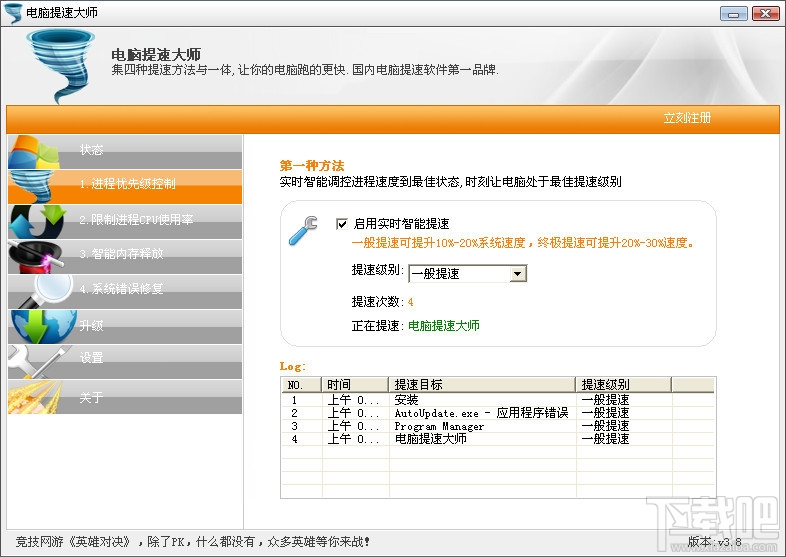
Task: Select 1.进程优先级控制 menu item
Action: pyautogui.click(x=125, y=187)
